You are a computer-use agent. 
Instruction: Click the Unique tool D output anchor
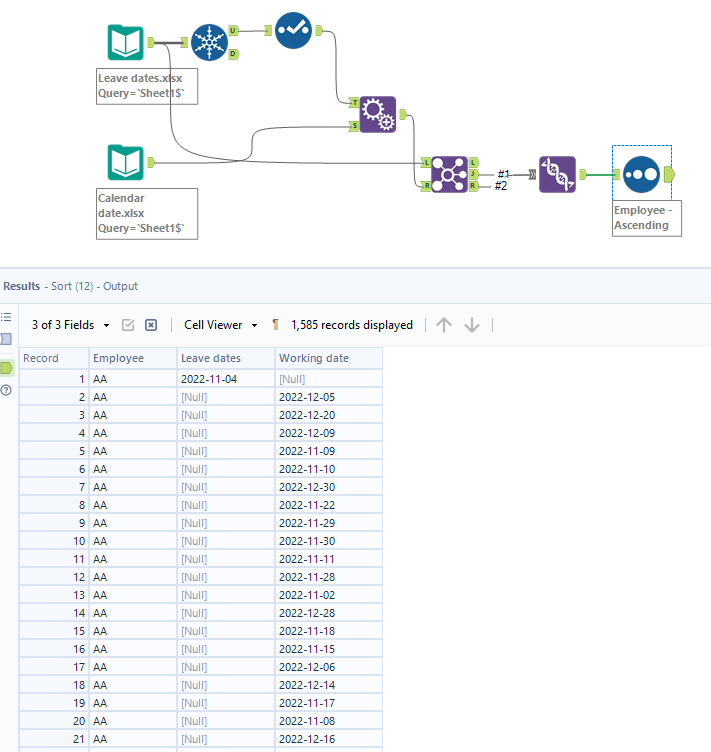pos(233,54)
